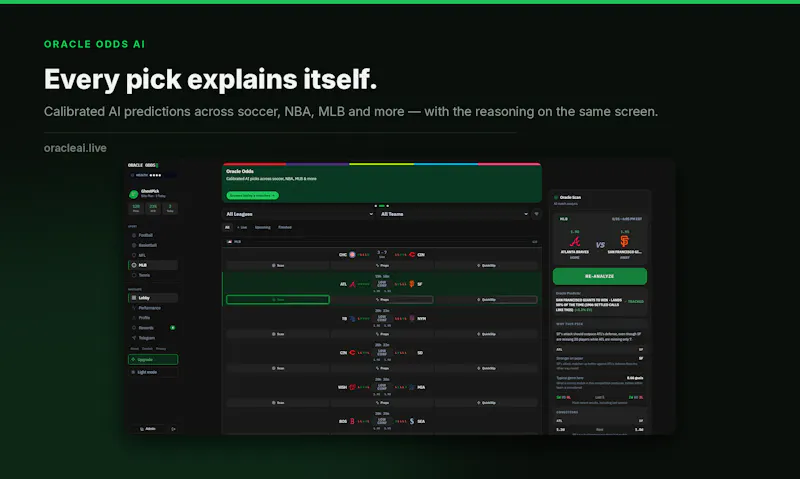Click the 128 picks stat card

(136, 208)
